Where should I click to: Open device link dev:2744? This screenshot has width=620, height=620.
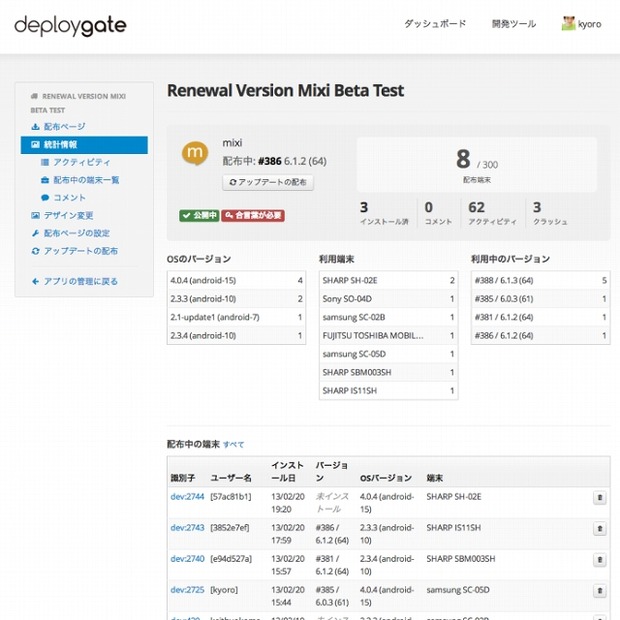pos(187,497)
